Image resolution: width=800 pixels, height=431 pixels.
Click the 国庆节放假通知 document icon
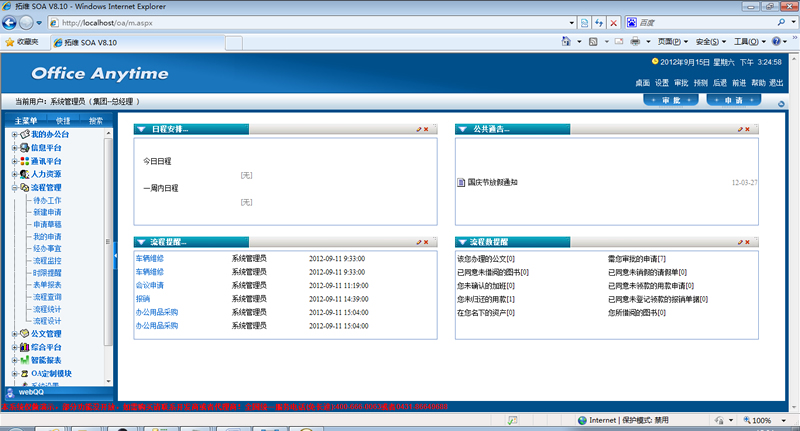coord(461,183)
